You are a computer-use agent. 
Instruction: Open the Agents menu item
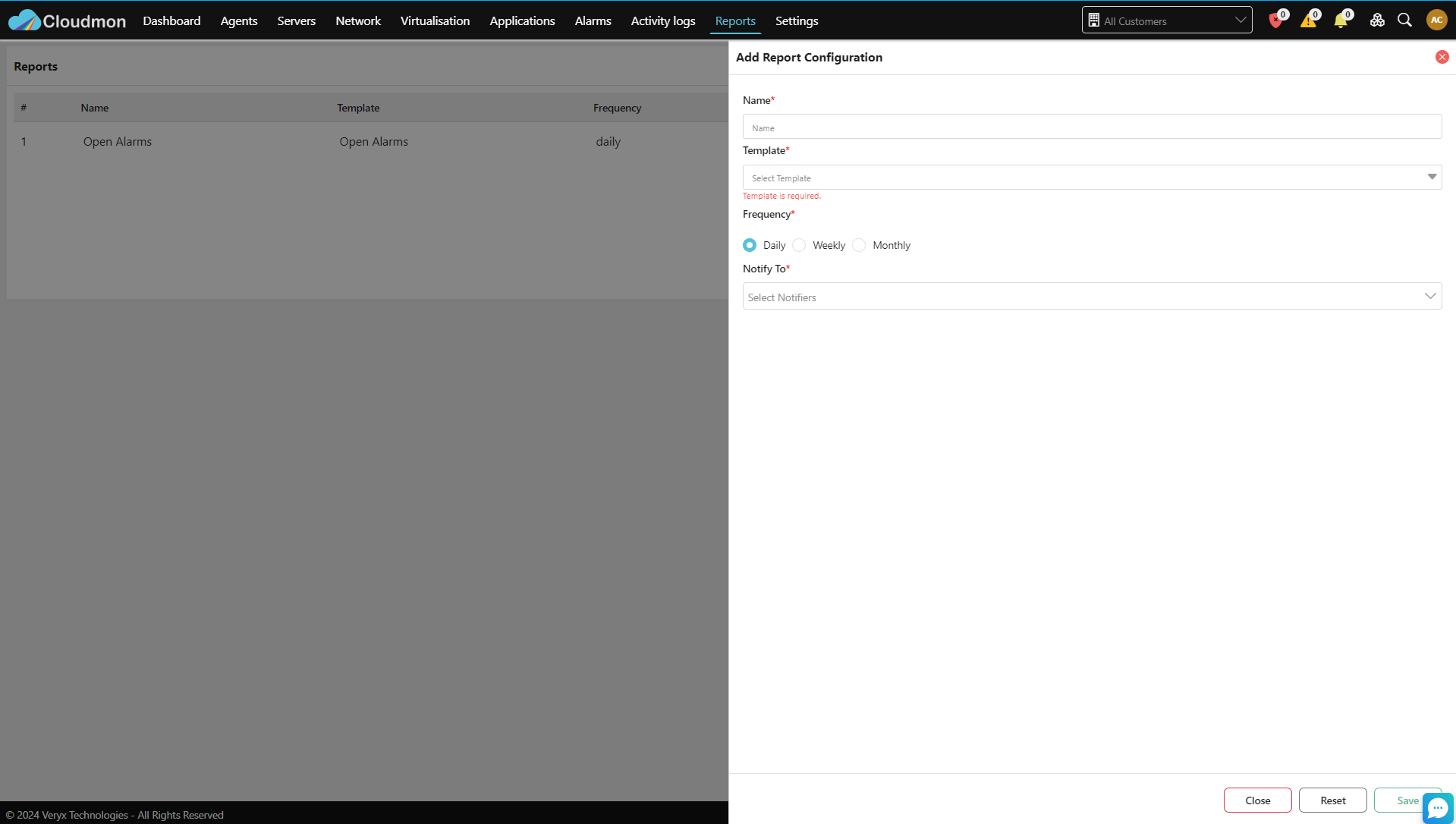click(239, 20)
